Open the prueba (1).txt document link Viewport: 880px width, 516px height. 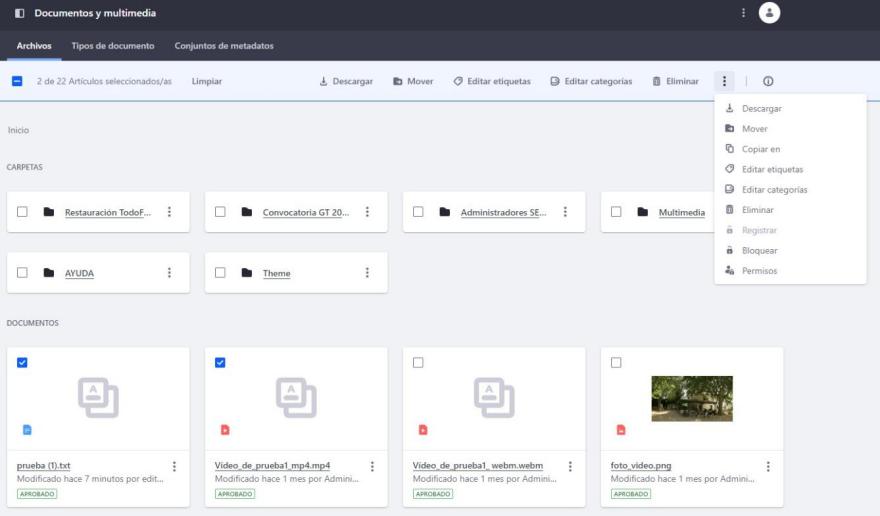pos(44,465)
